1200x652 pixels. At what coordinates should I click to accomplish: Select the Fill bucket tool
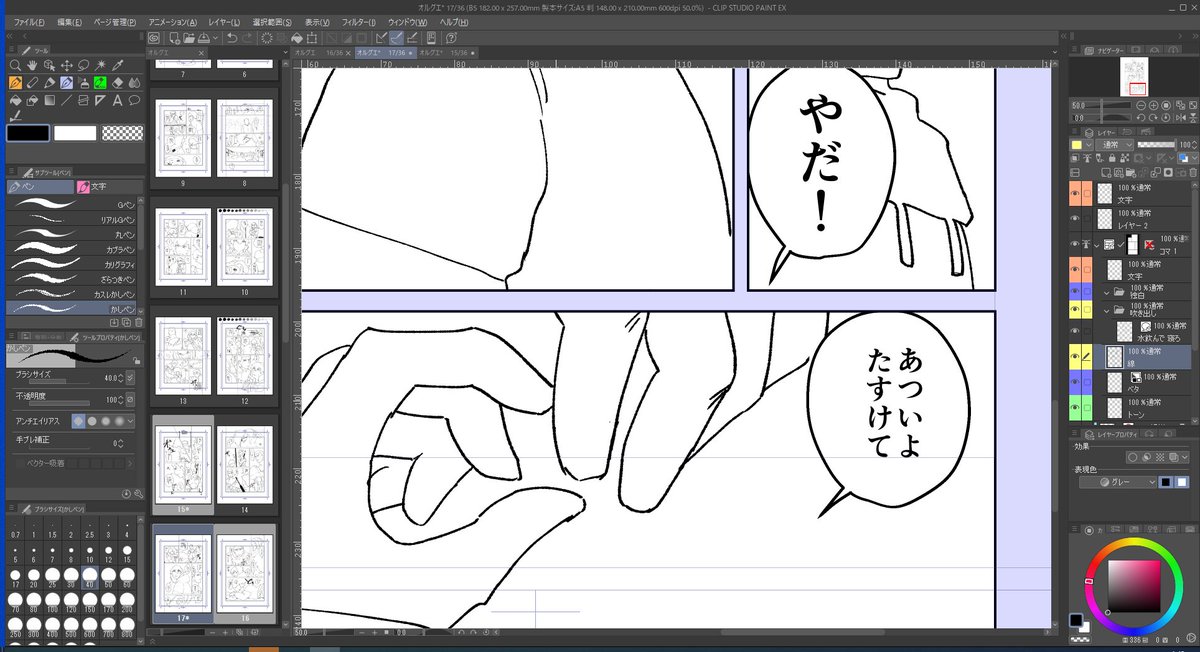coord(15,100)
